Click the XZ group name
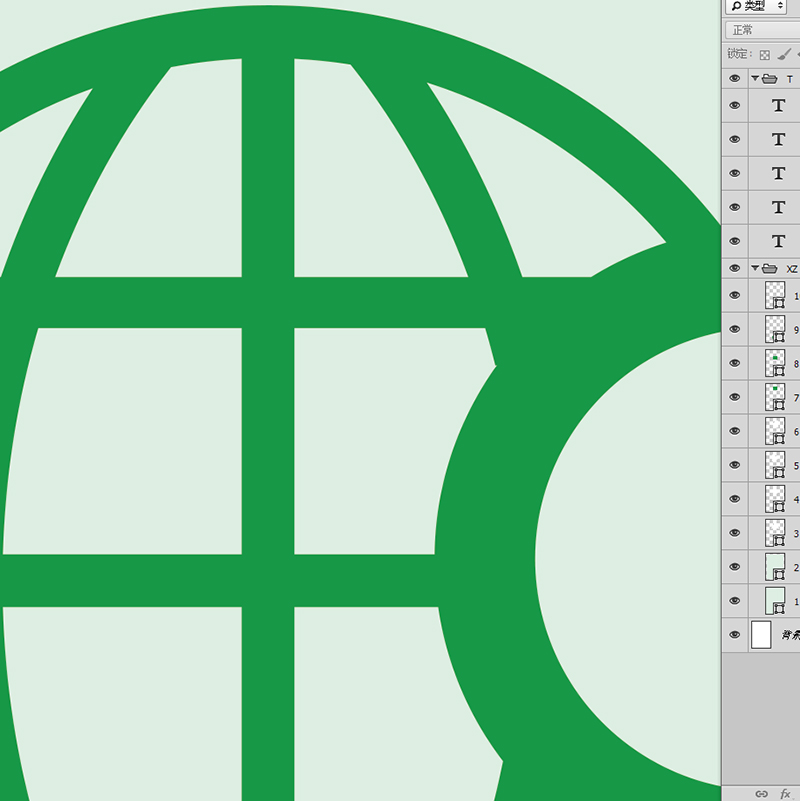Image resolution: width=800 pixels, height=801 pixels. coord(792,269)
